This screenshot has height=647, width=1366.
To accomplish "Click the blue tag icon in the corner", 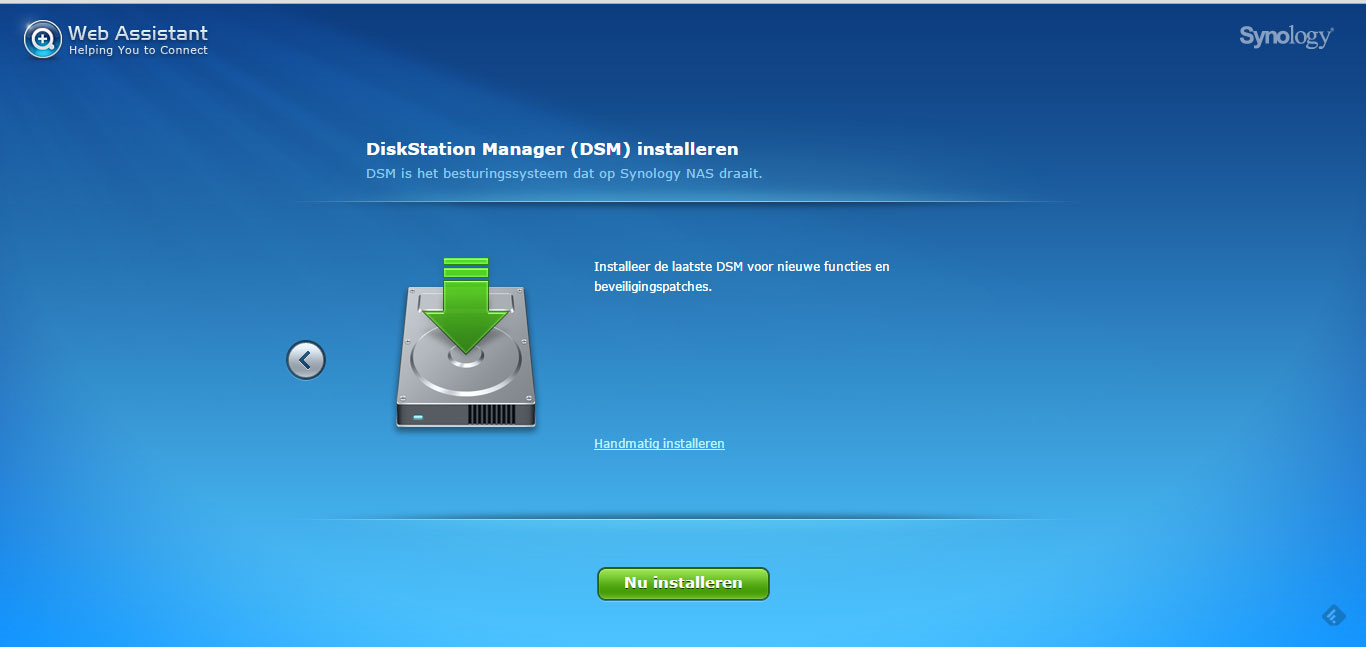I will (1333, 616).
